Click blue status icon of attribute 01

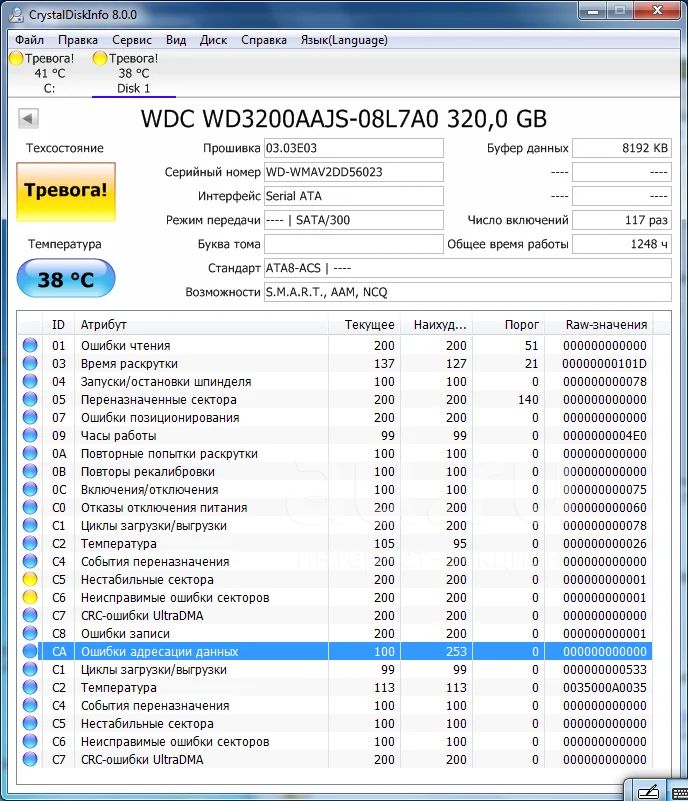pos(30,346)
